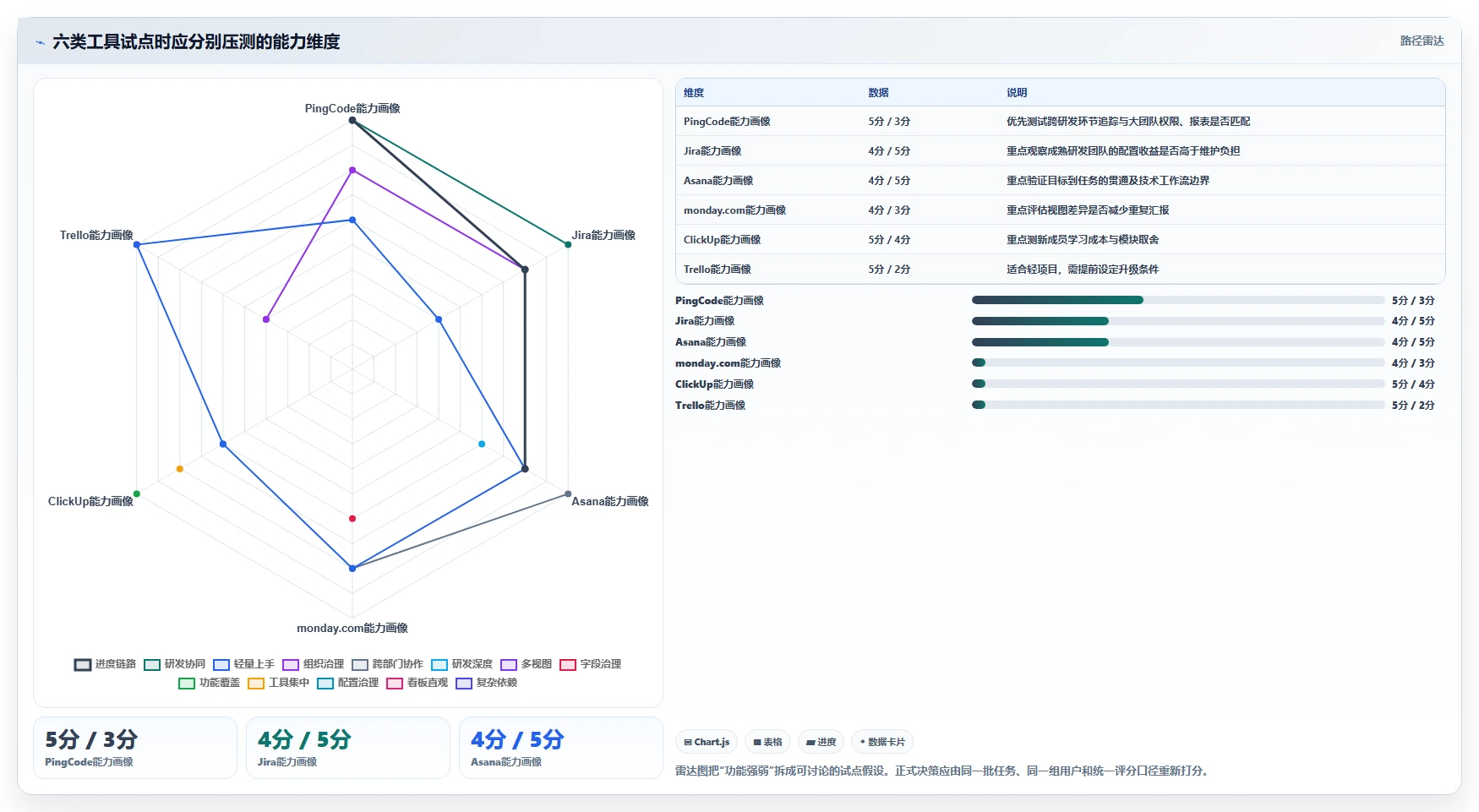Viewport: 1479px width, 812px height.
Task: Open the 4分 / 5分 Jira能力画像 card
Action: (x=348, y=748)
